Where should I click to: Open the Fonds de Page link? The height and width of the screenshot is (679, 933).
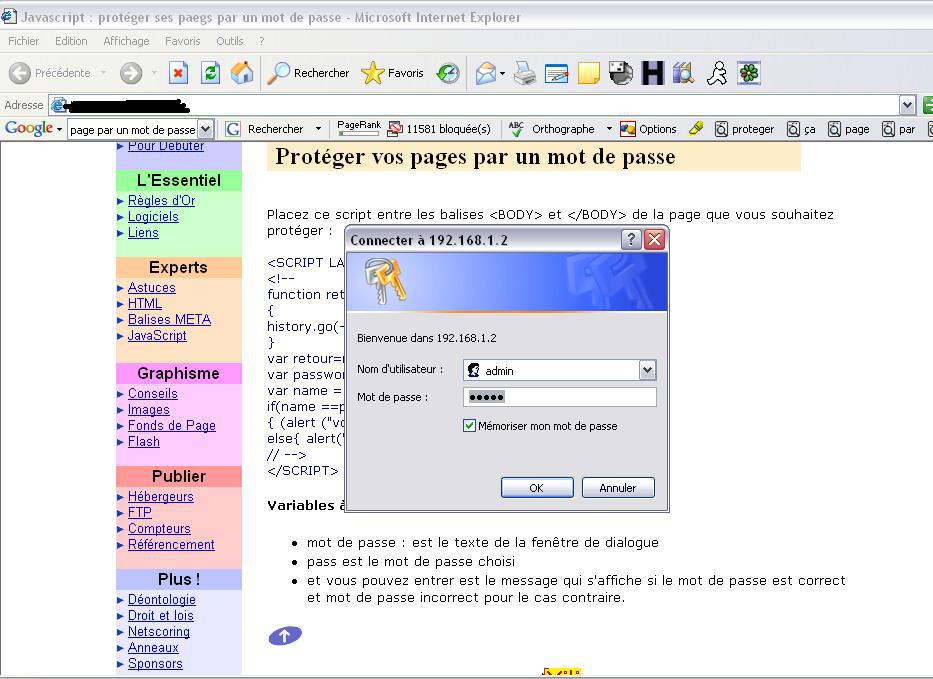click(x=171, y=425)
